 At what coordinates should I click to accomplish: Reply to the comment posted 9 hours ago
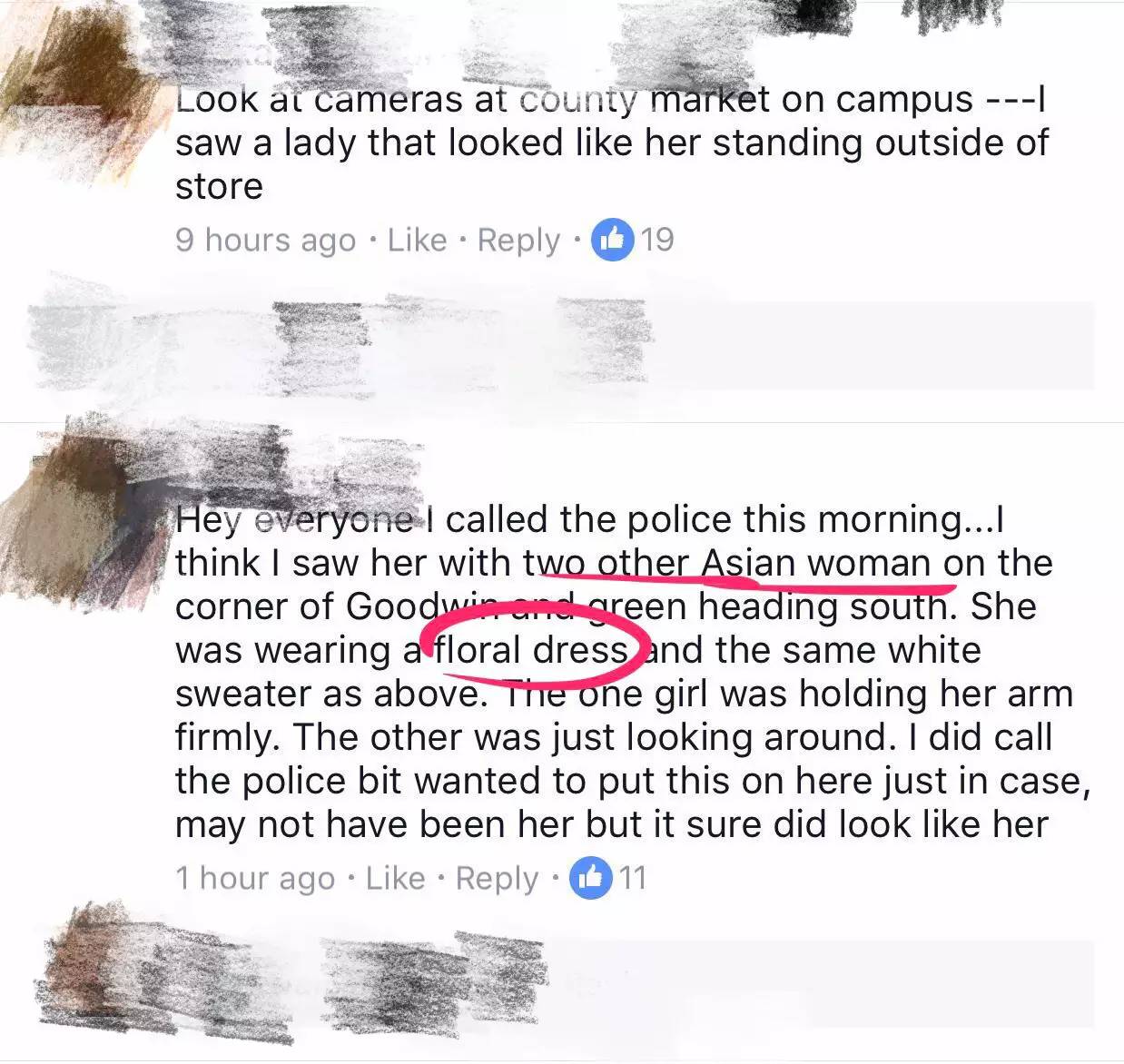tap(519, 241)
